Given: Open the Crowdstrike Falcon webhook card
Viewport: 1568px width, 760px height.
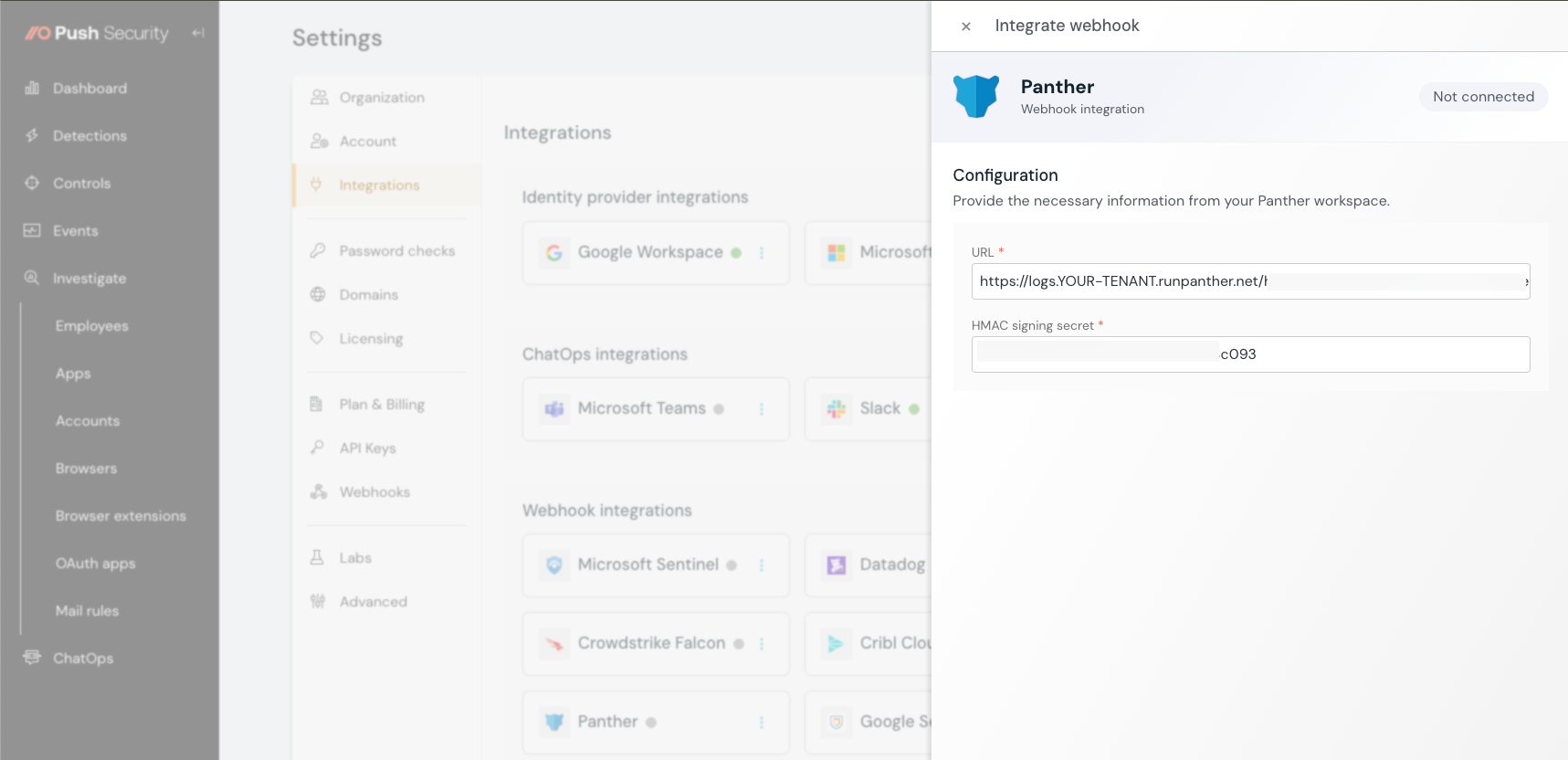Looking at the screenshot, I should [656, 644].
